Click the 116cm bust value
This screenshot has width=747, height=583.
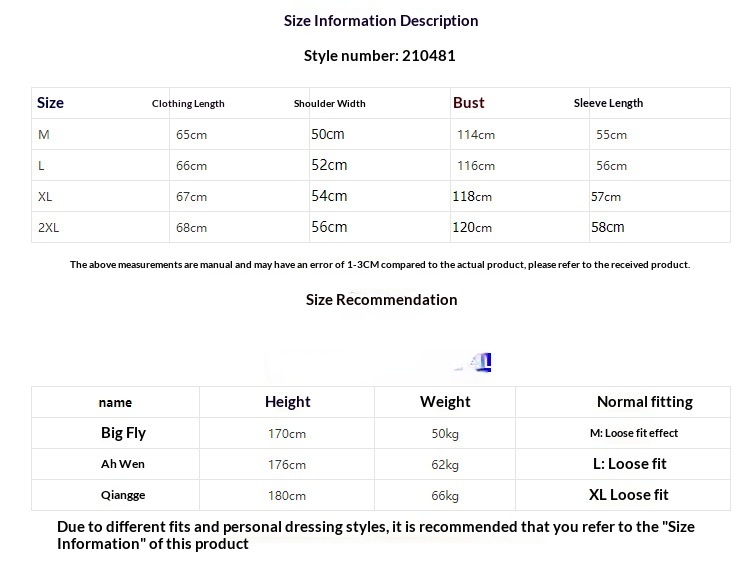point(476,166)
